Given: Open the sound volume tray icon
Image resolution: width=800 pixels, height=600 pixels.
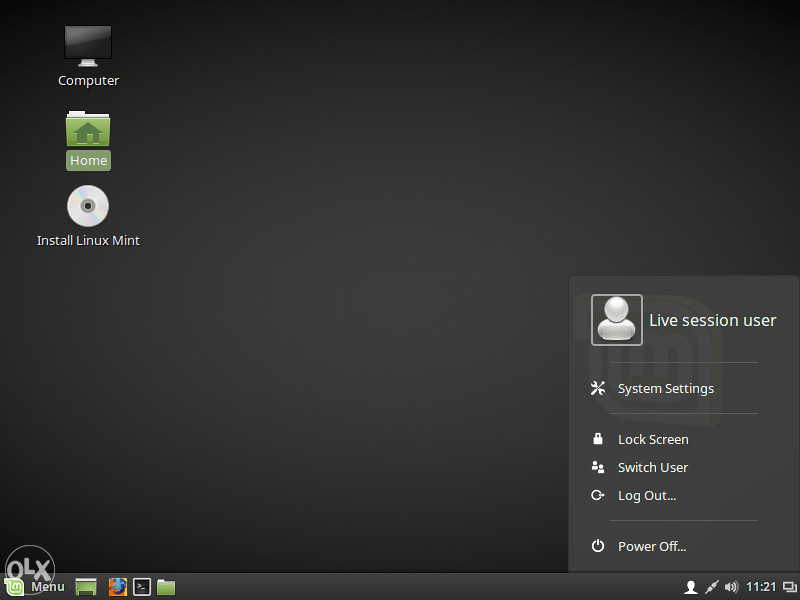Looking at the screenshot, I should pos(731,587).
